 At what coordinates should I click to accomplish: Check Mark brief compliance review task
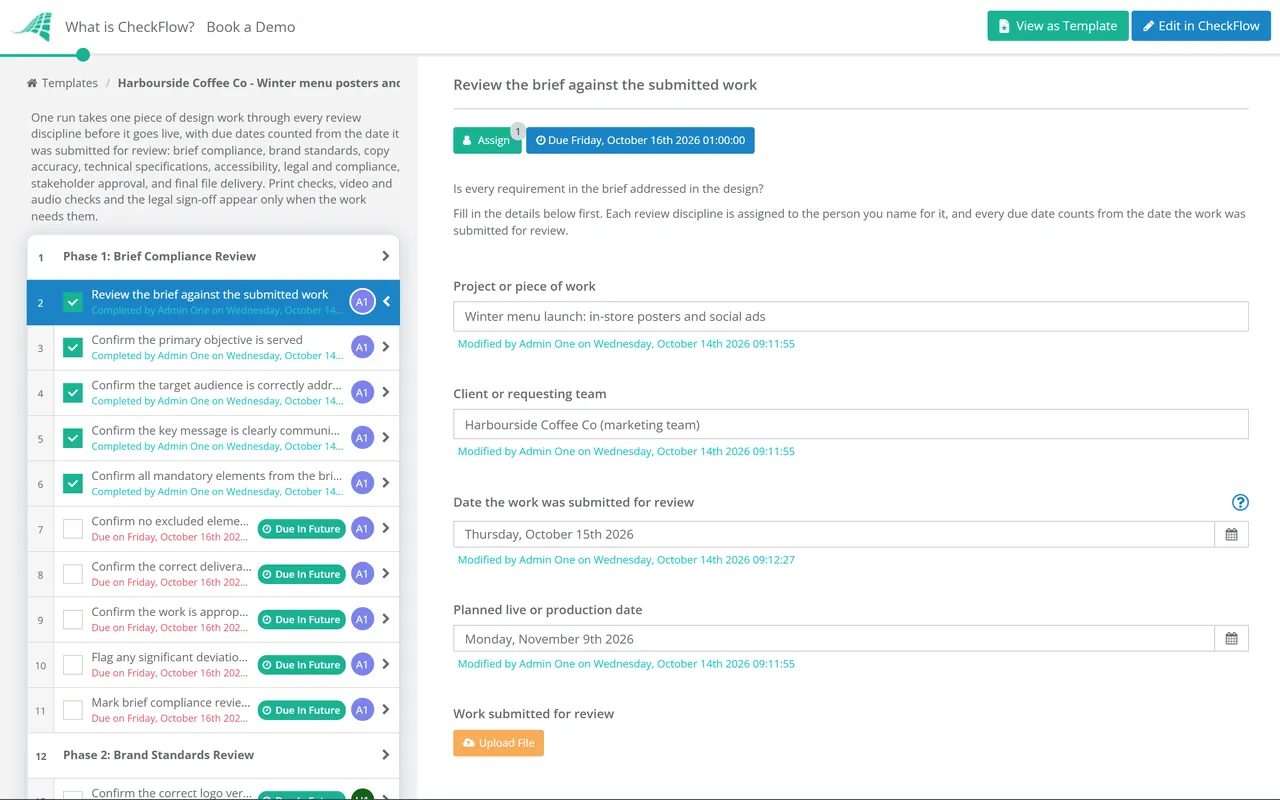(73, 710)
